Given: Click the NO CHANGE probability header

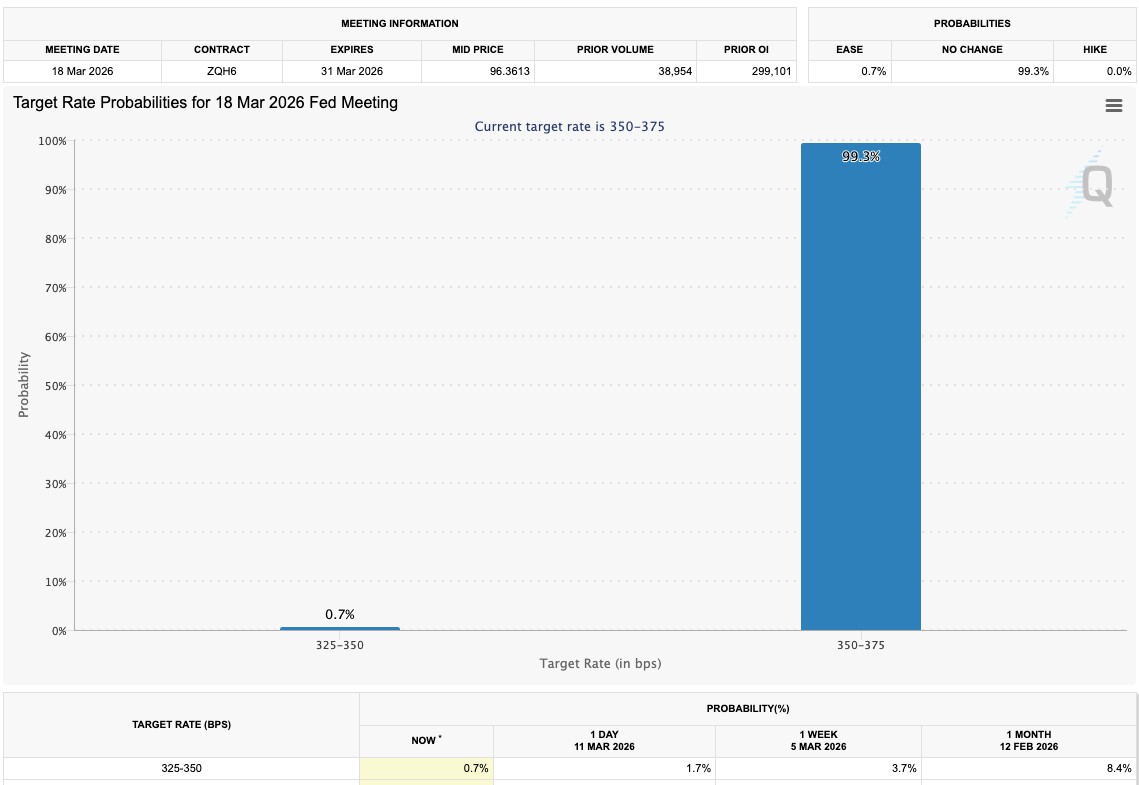Looking at the screenshot, I should (x=972, y=49).
